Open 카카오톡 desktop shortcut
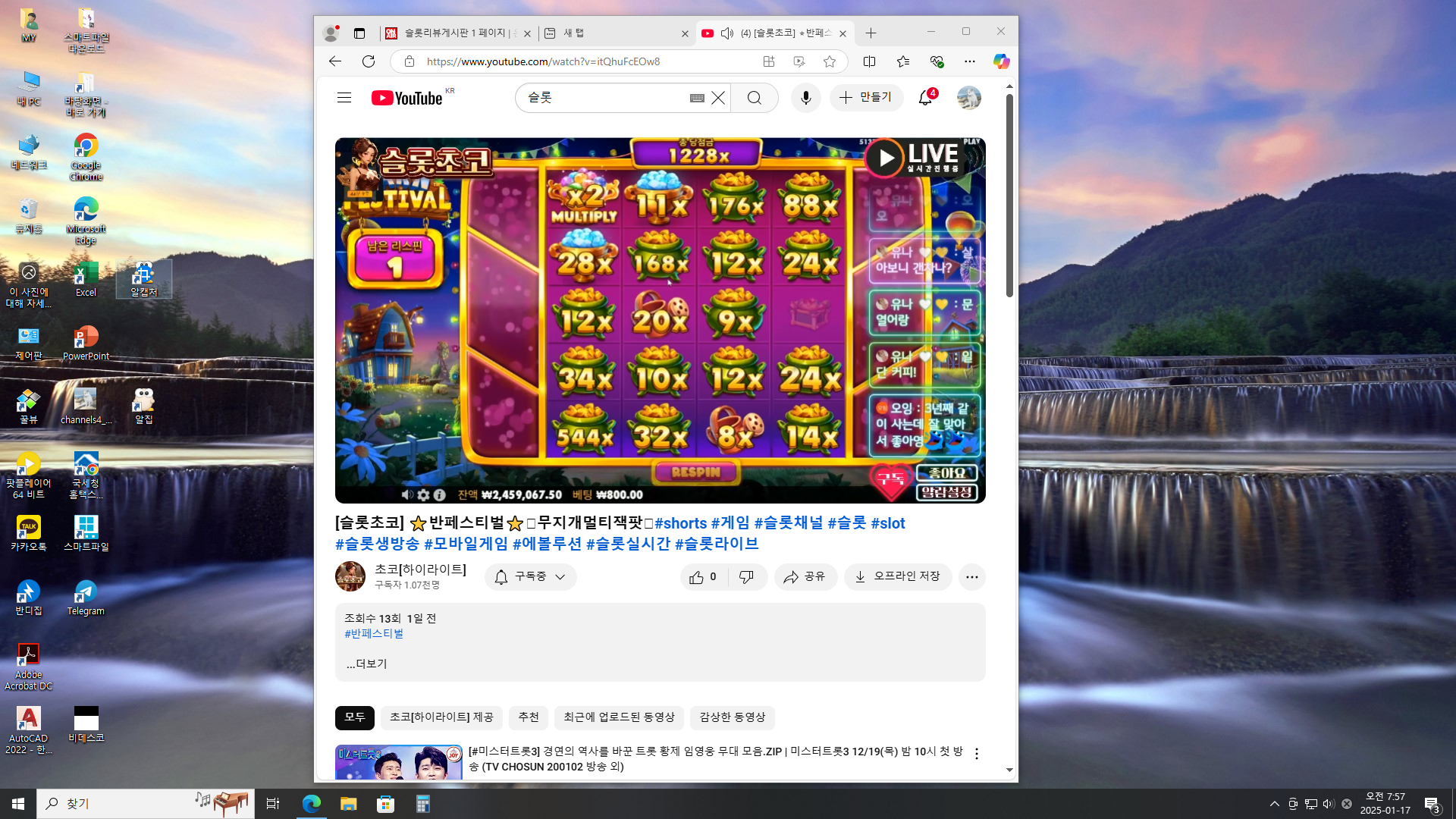Image resolution: width=1456 pixels, height=819 pixels. click(x=29, y=534)
